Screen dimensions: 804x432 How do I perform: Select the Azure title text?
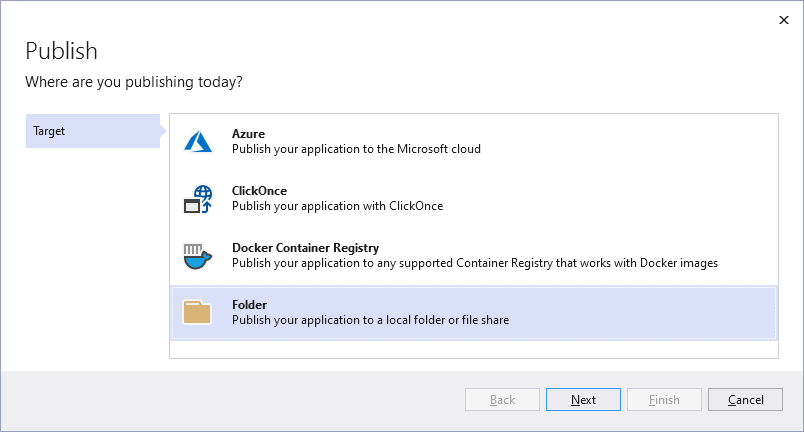click(248, 134)
